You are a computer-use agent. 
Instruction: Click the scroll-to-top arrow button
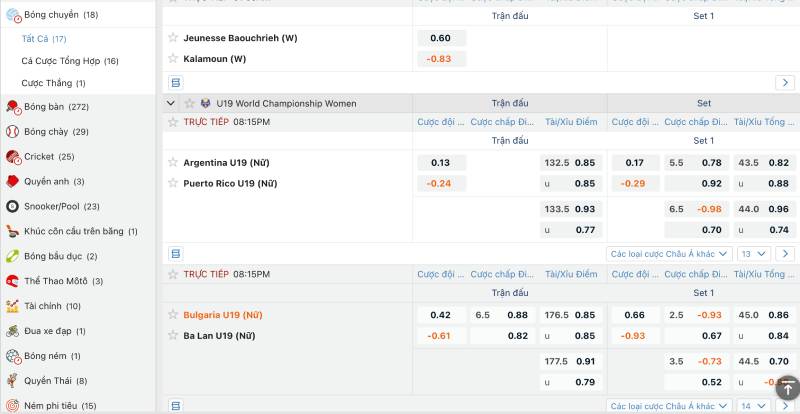(787, 388)
